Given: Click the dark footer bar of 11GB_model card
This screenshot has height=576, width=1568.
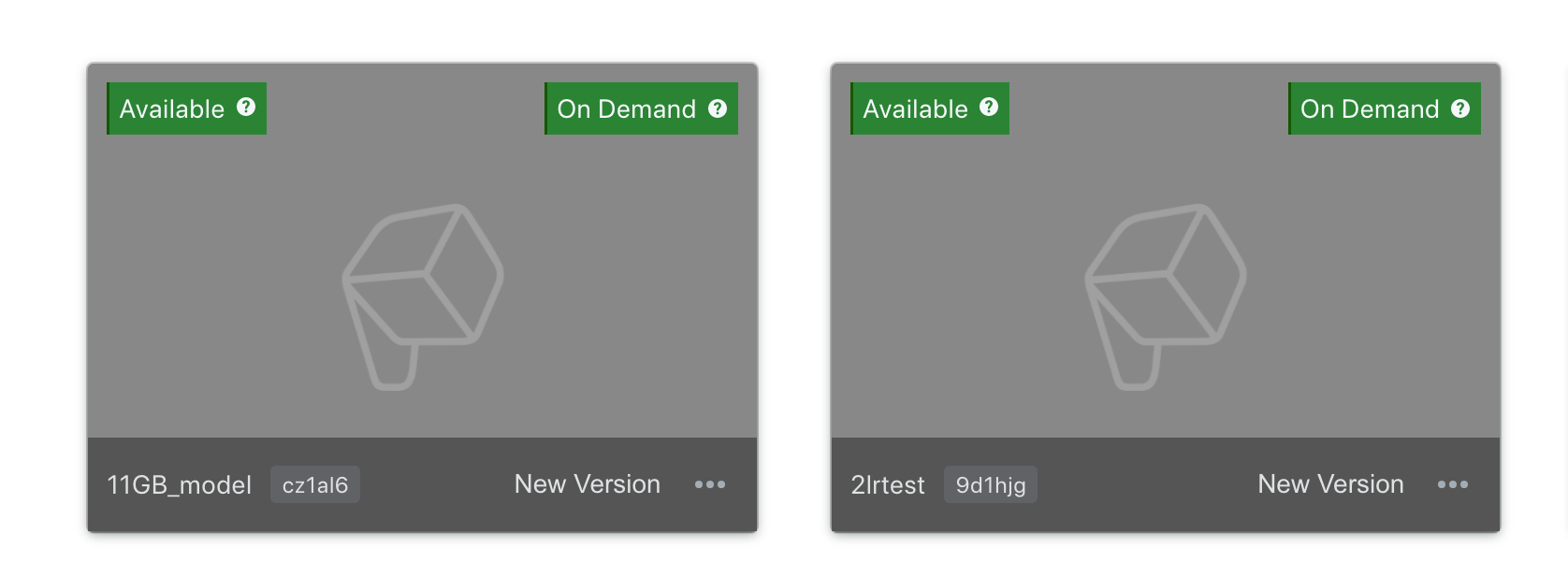Looking at the screenshot, I should pos(422,484).
